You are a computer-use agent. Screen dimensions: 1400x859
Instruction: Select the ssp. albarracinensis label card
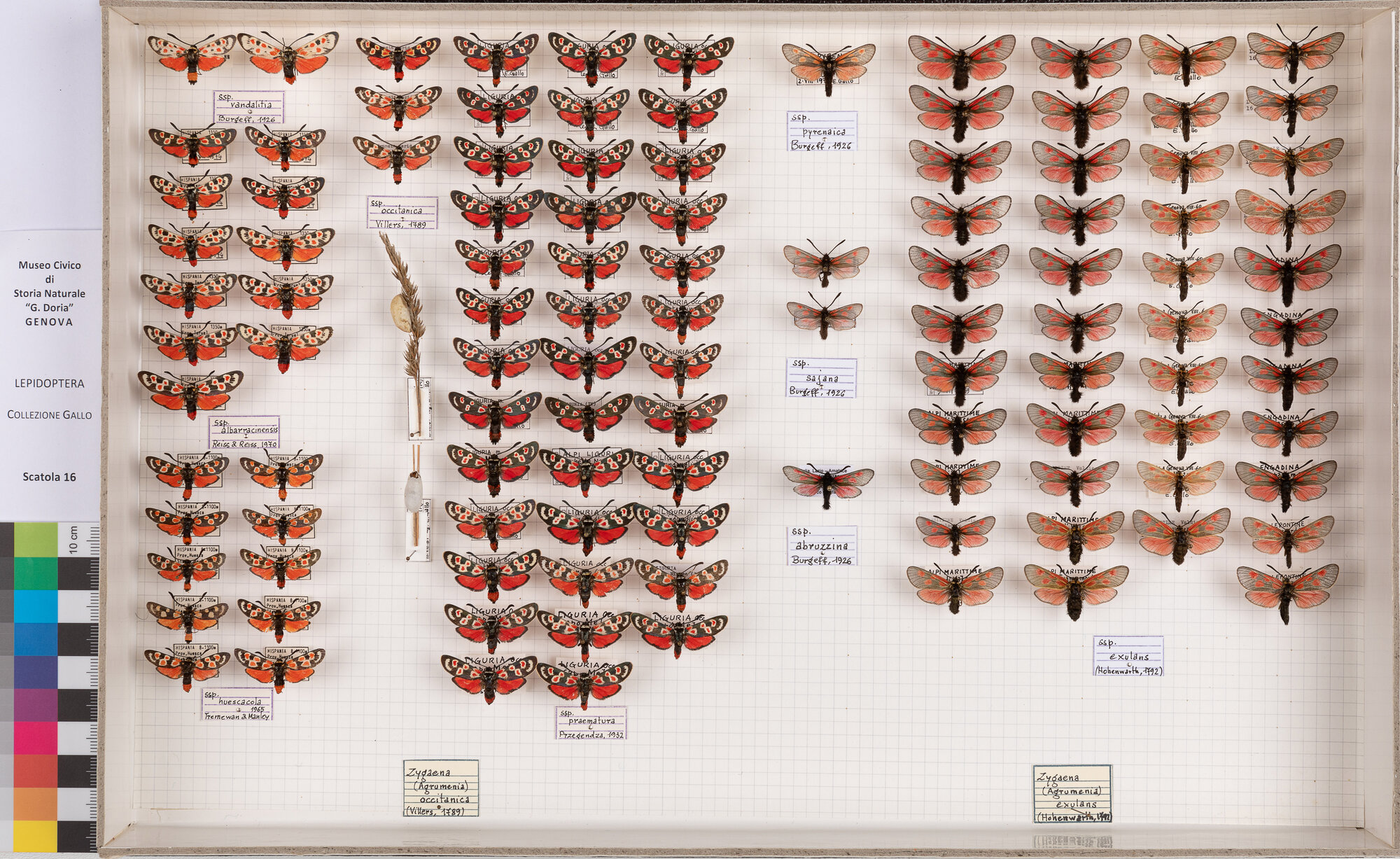[244, 432]
